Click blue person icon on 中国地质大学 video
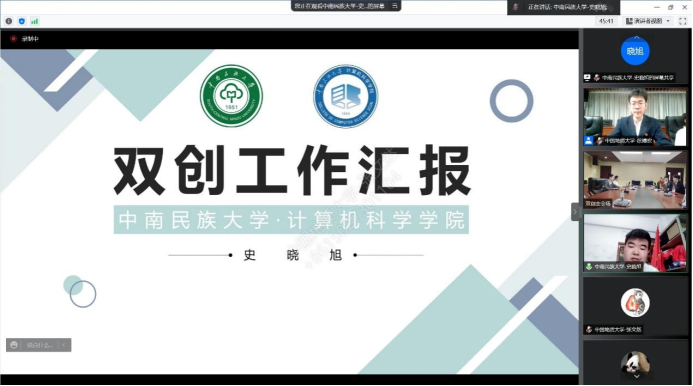Image resolution: width=693 pixels, height=386 pixels. (x=589, y=141)
